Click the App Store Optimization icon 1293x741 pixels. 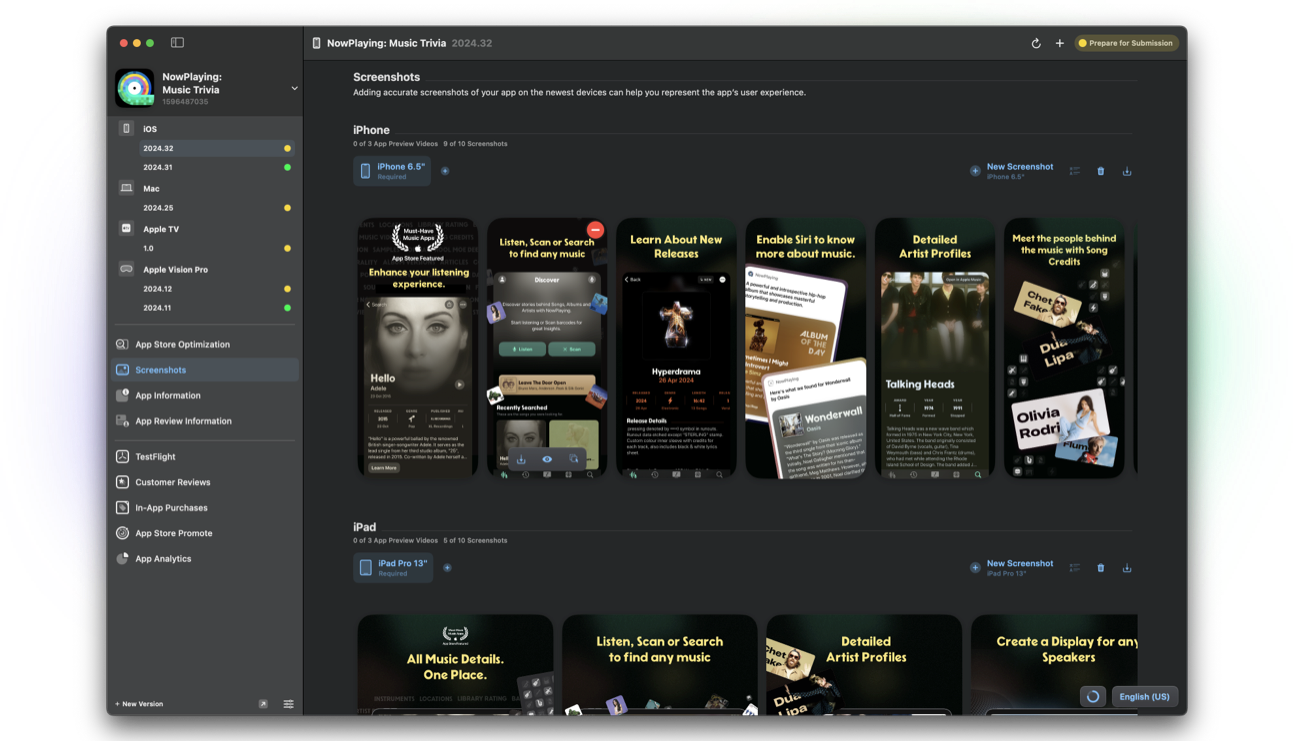tap(122, 344)
